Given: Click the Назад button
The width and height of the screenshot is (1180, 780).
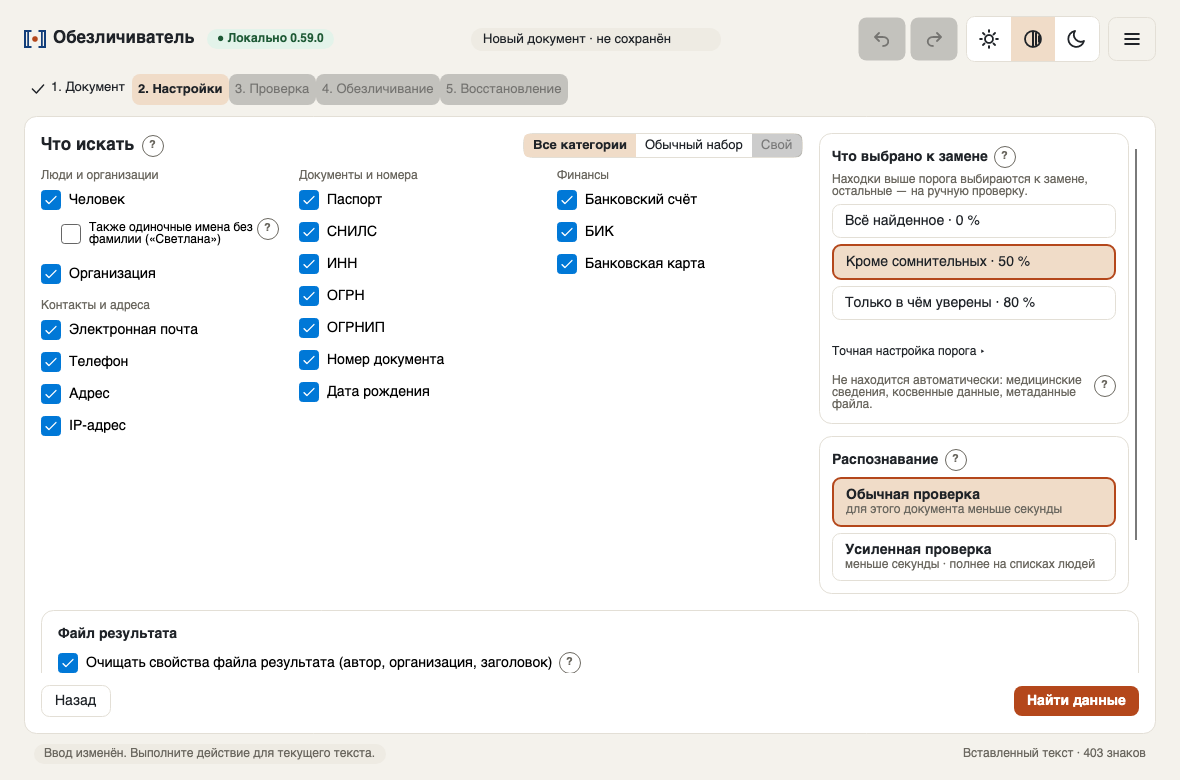Looking at the screenshot, I should click(x=75, y=700).
